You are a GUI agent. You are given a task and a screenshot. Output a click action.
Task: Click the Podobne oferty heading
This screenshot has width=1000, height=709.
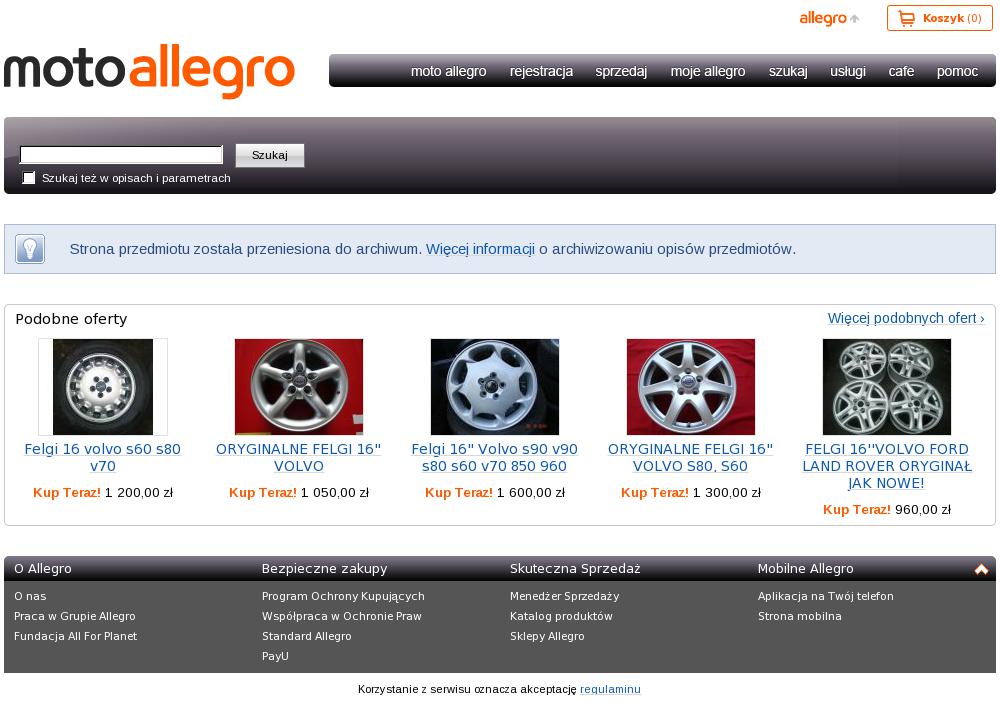point(71,319)
